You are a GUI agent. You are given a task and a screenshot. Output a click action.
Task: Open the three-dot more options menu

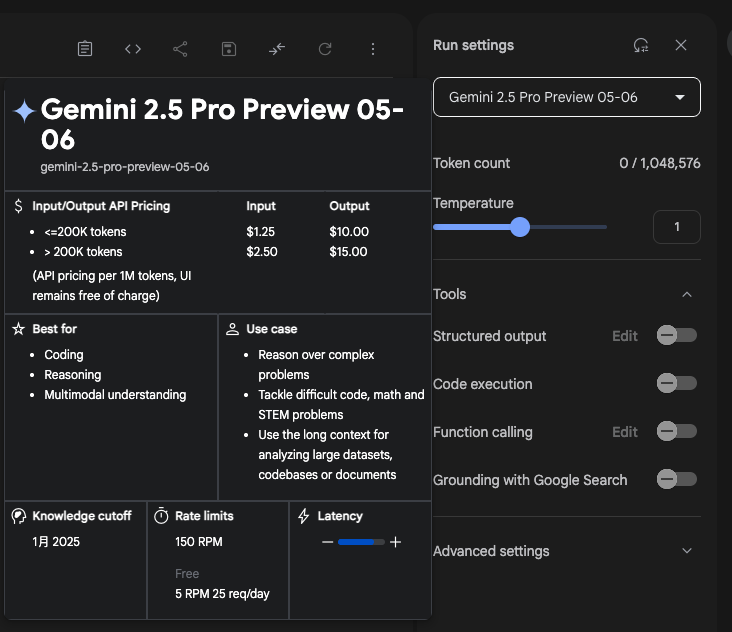pyautogui.click(x=373, y=49)
